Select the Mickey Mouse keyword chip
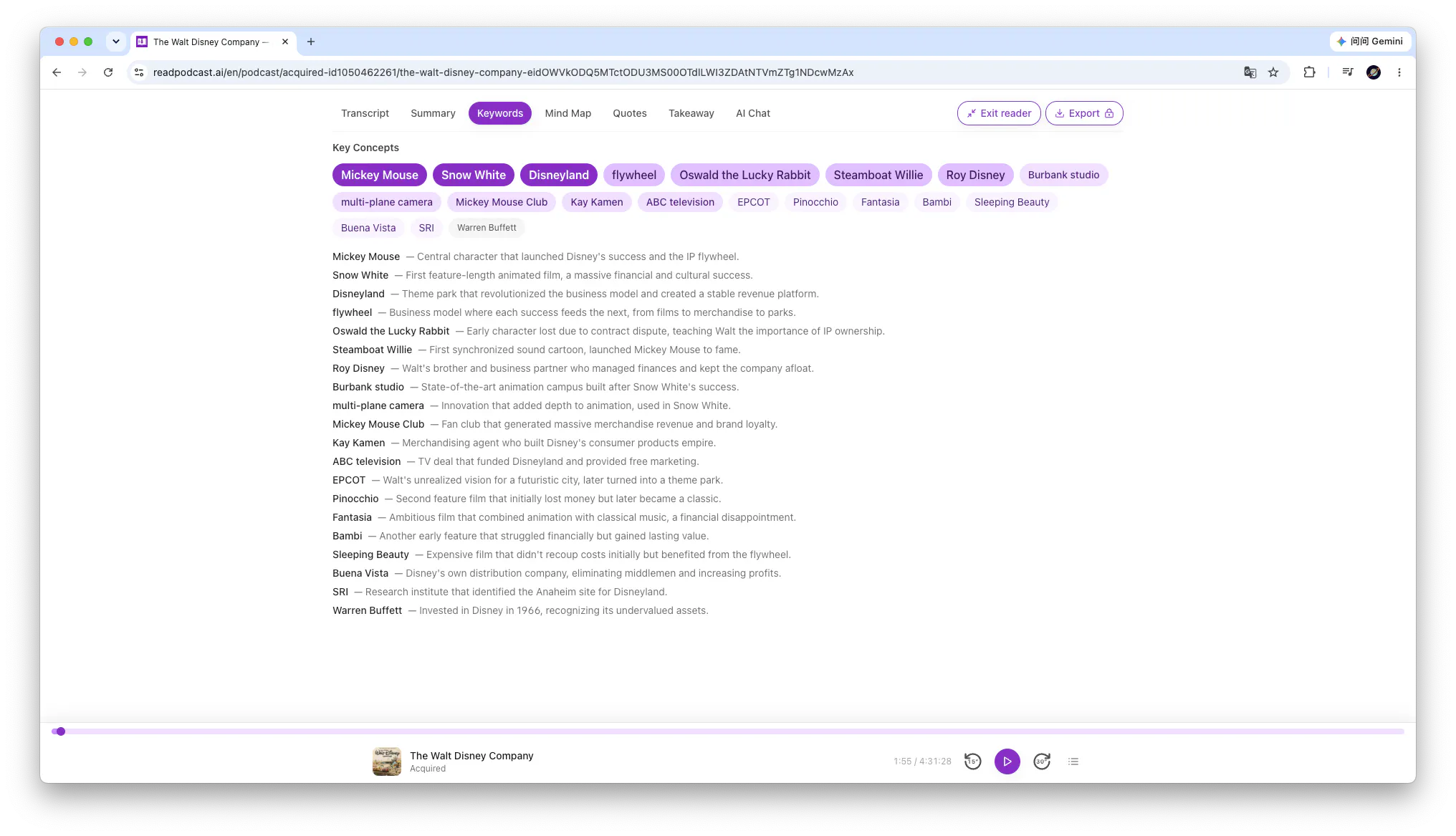This screenshot has width=1456, height=836. click(x=380, y=175)
